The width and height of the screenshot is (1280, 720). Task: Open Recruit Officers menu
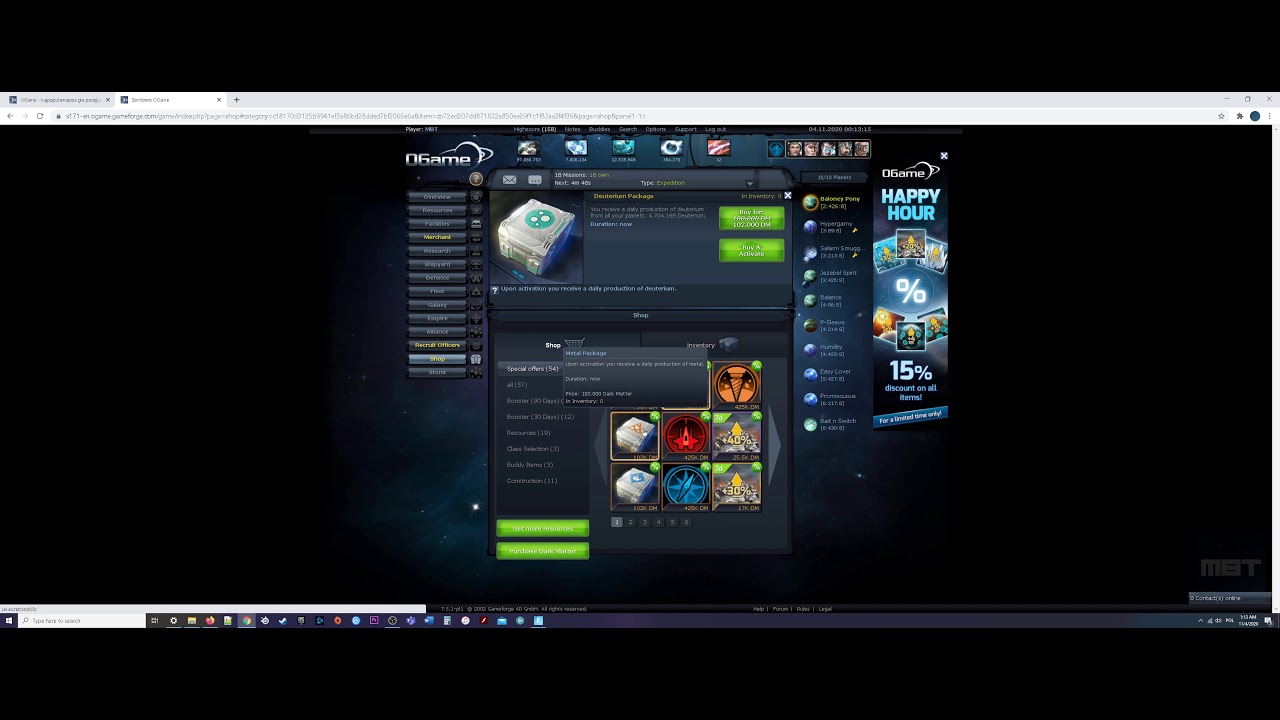click(437, 345)
